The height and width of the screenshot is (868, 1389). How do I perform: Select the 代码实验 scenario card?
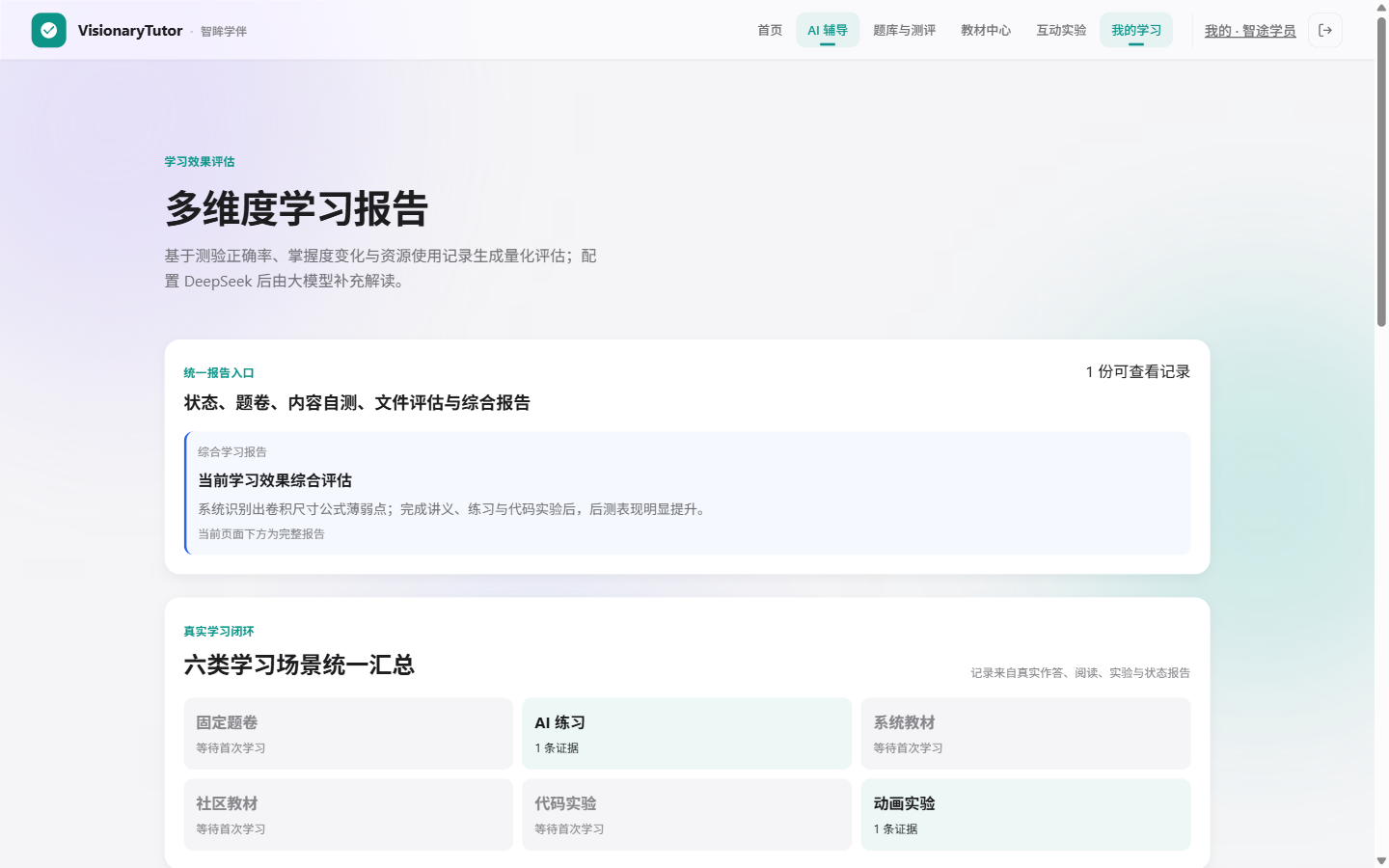687,814
